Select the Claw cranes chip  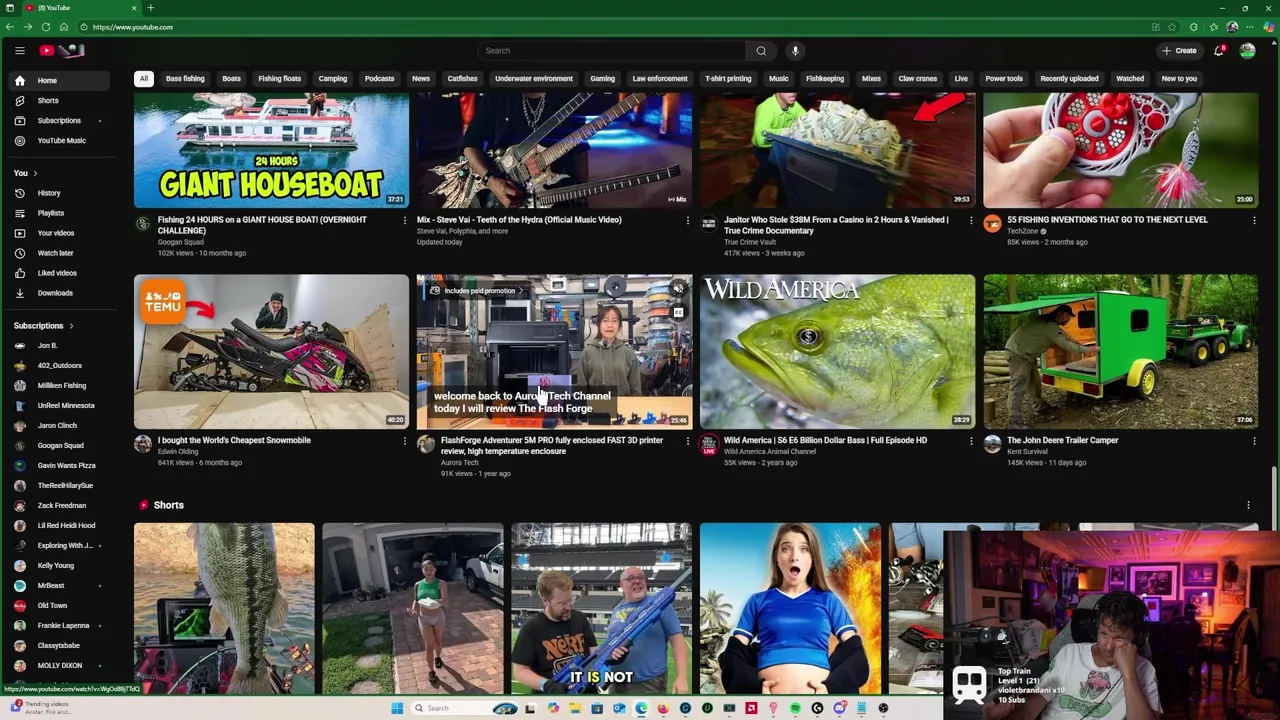coord(917,79)
